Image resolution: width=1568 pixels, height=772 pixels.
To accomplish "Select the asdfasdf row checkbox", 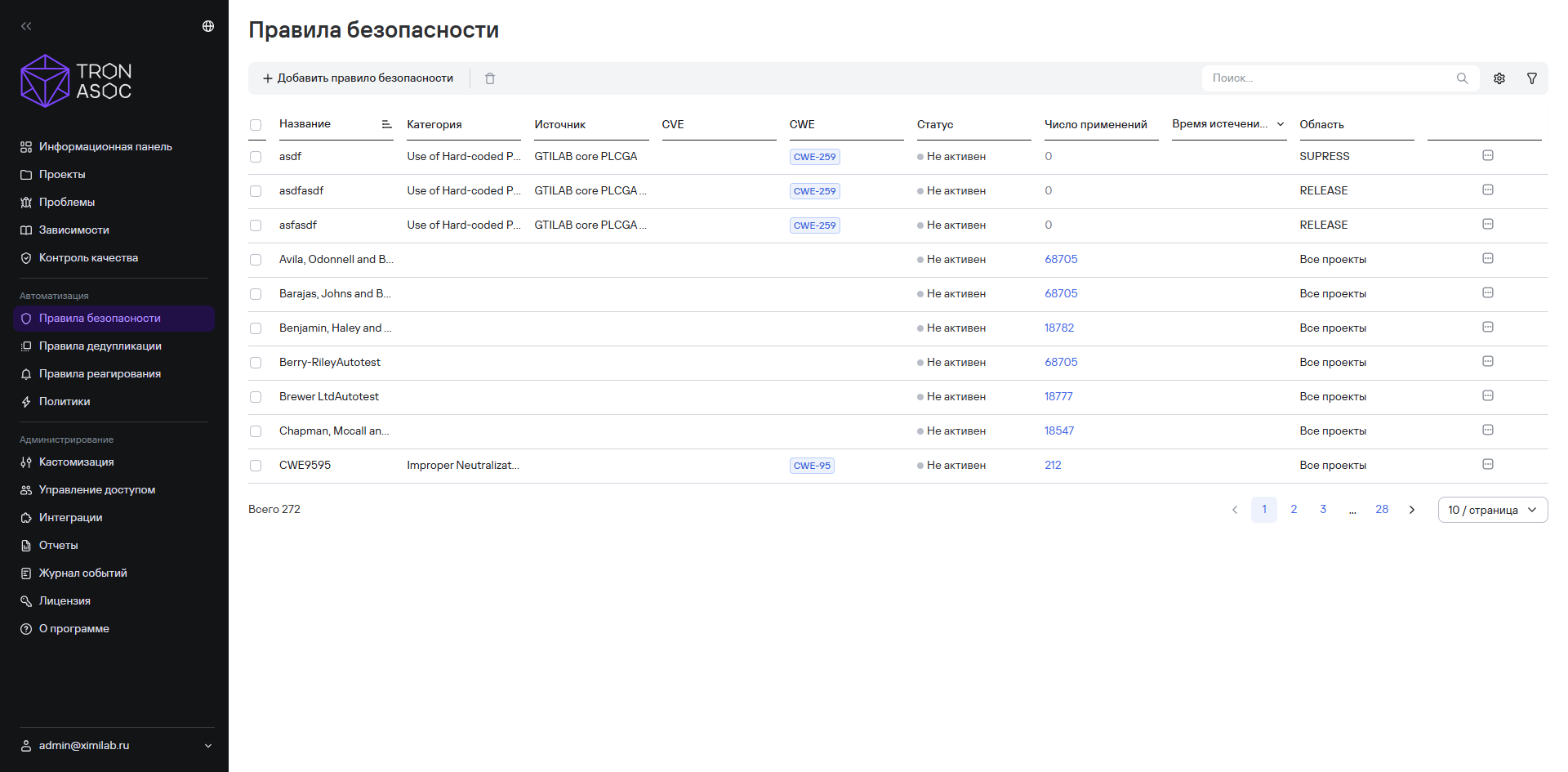I will pyautogui.click(x=256, y=191).
